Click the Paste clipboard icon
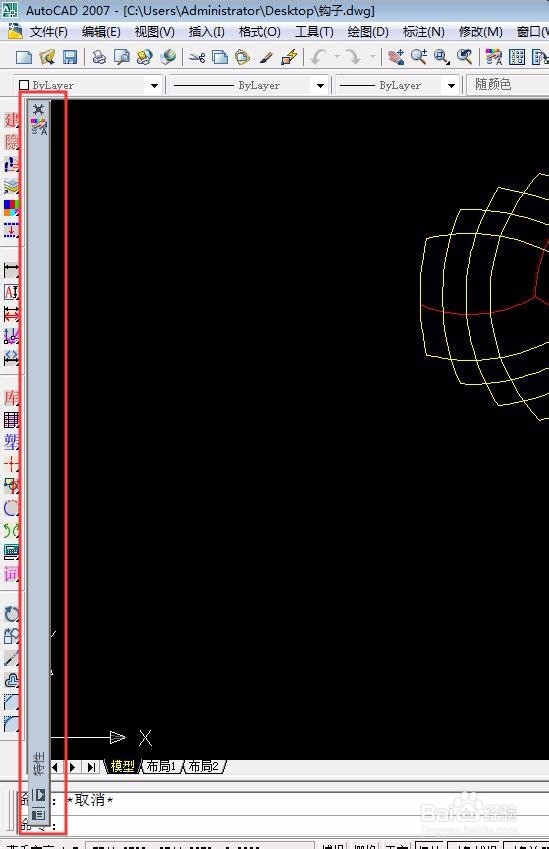This screenshot has height=849, width=549. tap(243, 57)
